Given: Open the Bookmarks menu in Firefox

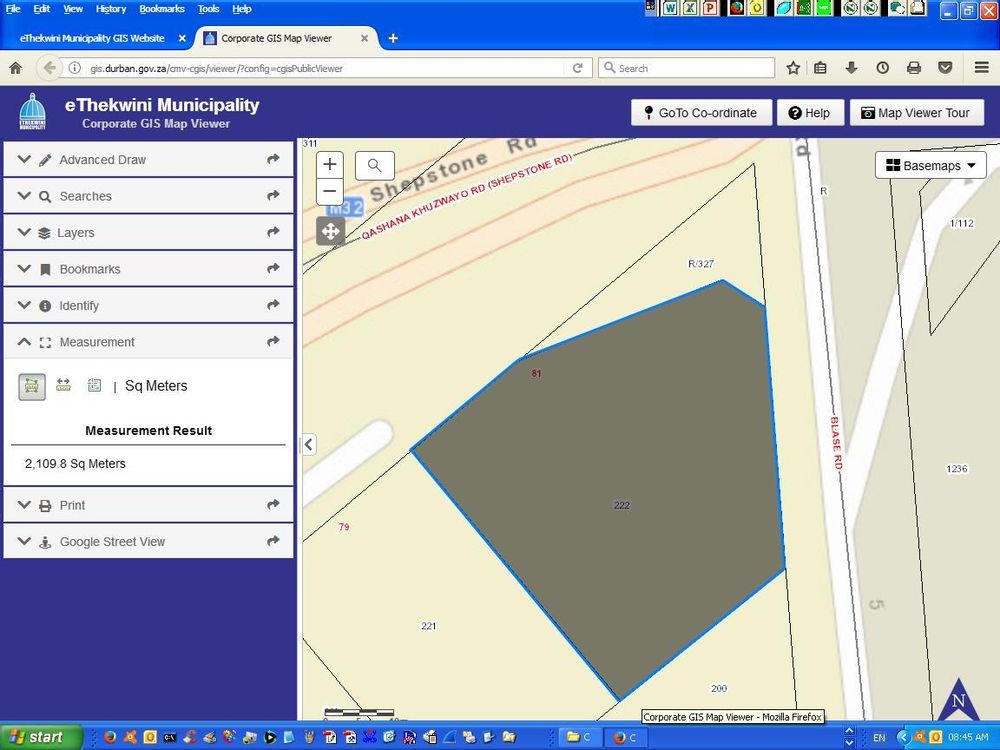Looking at the screenshot, I should pyautogui.click(x=161, y=9).
